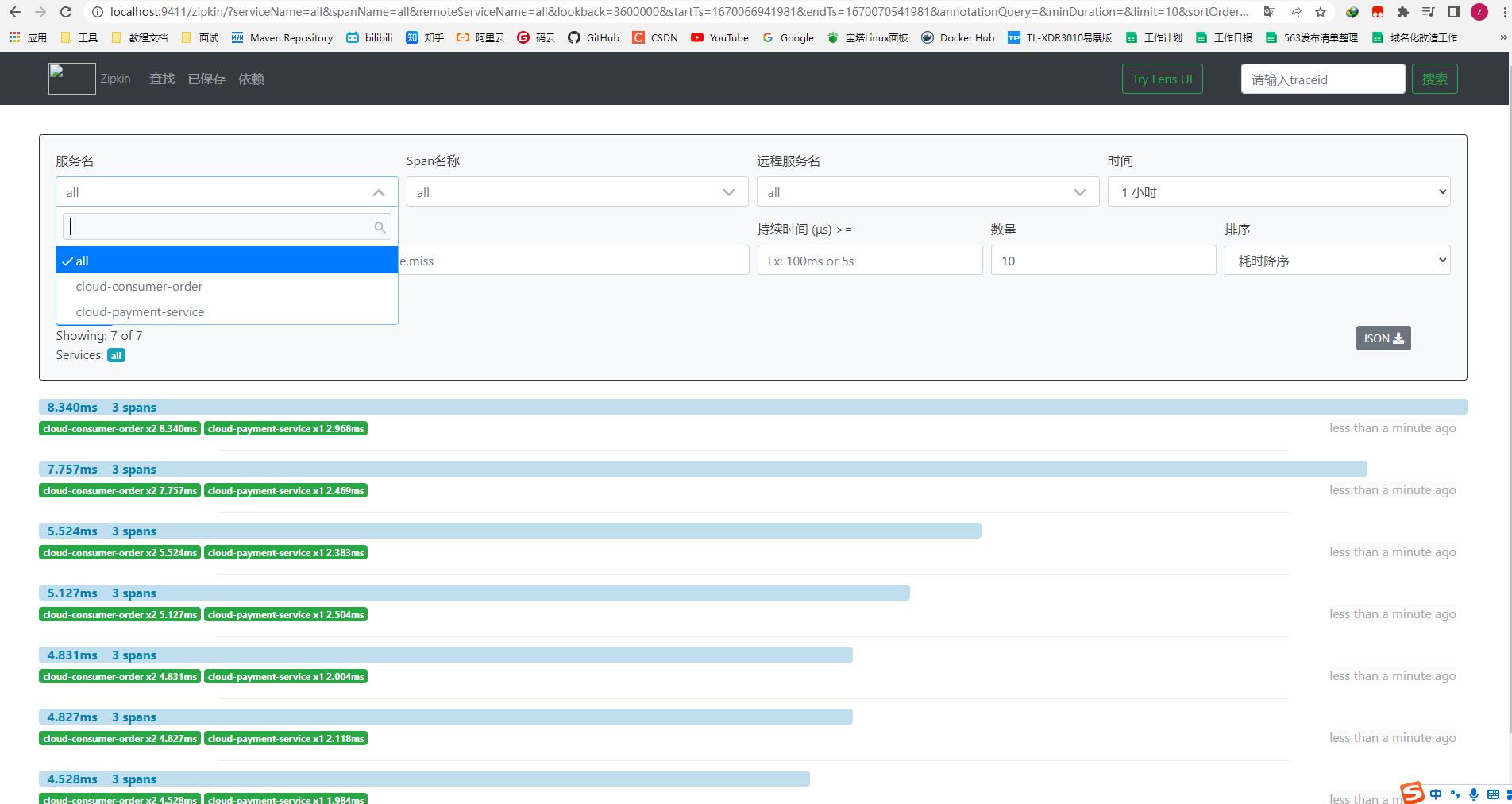
Task: Open the profile avatar menu
Action: (1479, 12)
